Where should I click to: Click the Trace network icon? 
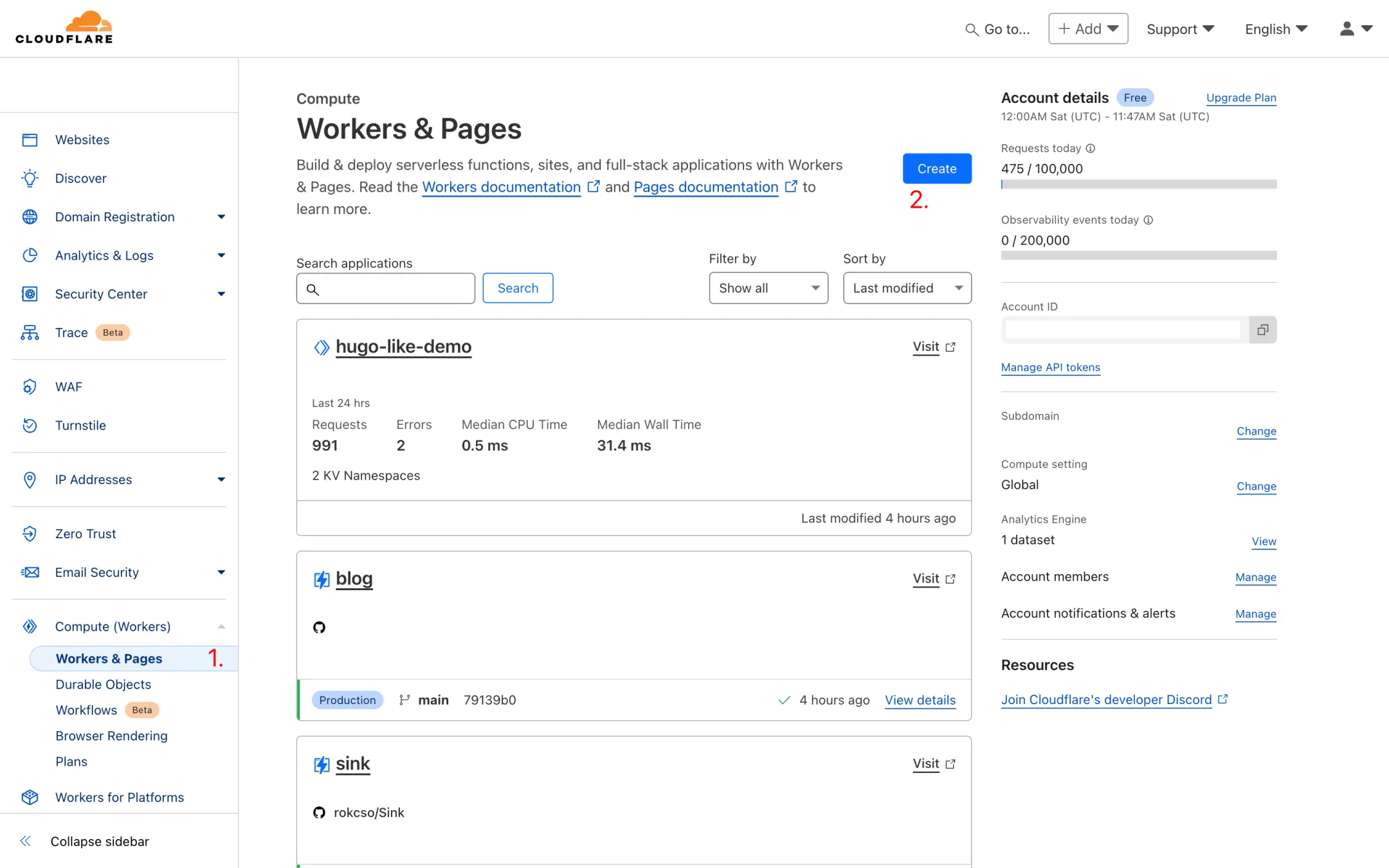[x=30, y=332]
